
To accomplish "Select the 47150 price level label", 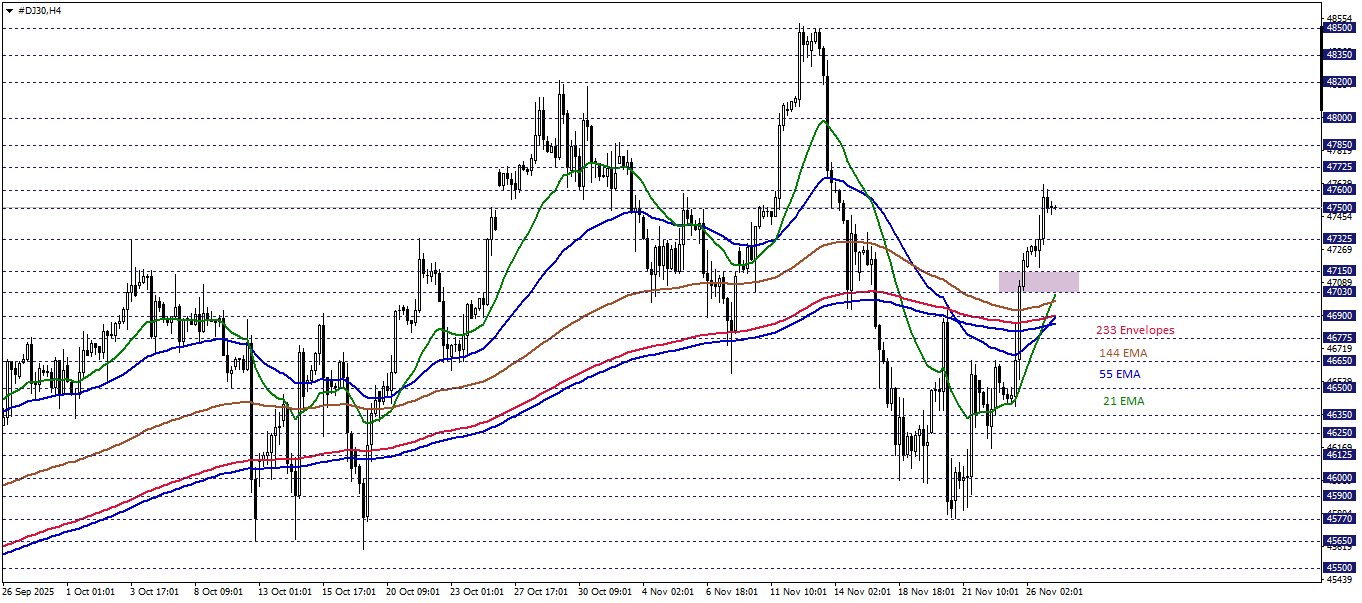I will click(1340, 270).
